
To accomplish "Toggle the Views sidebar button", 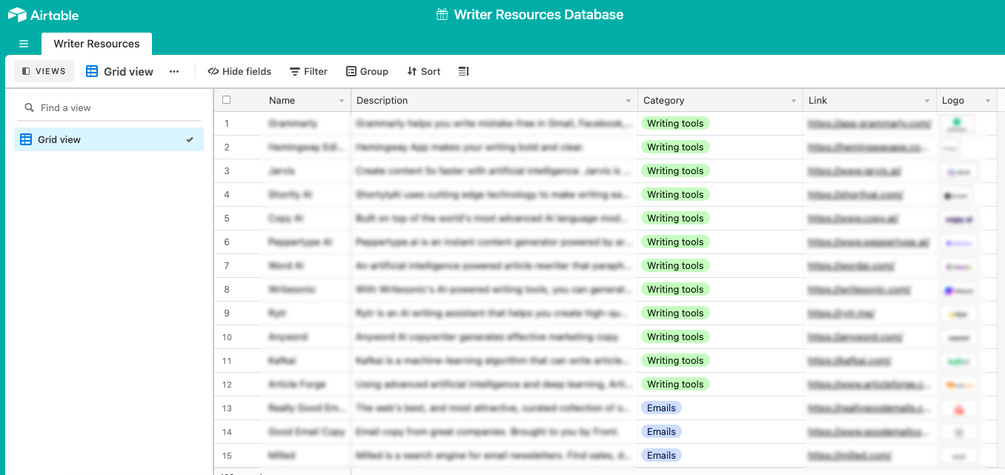I will click(x=44, y=71).
